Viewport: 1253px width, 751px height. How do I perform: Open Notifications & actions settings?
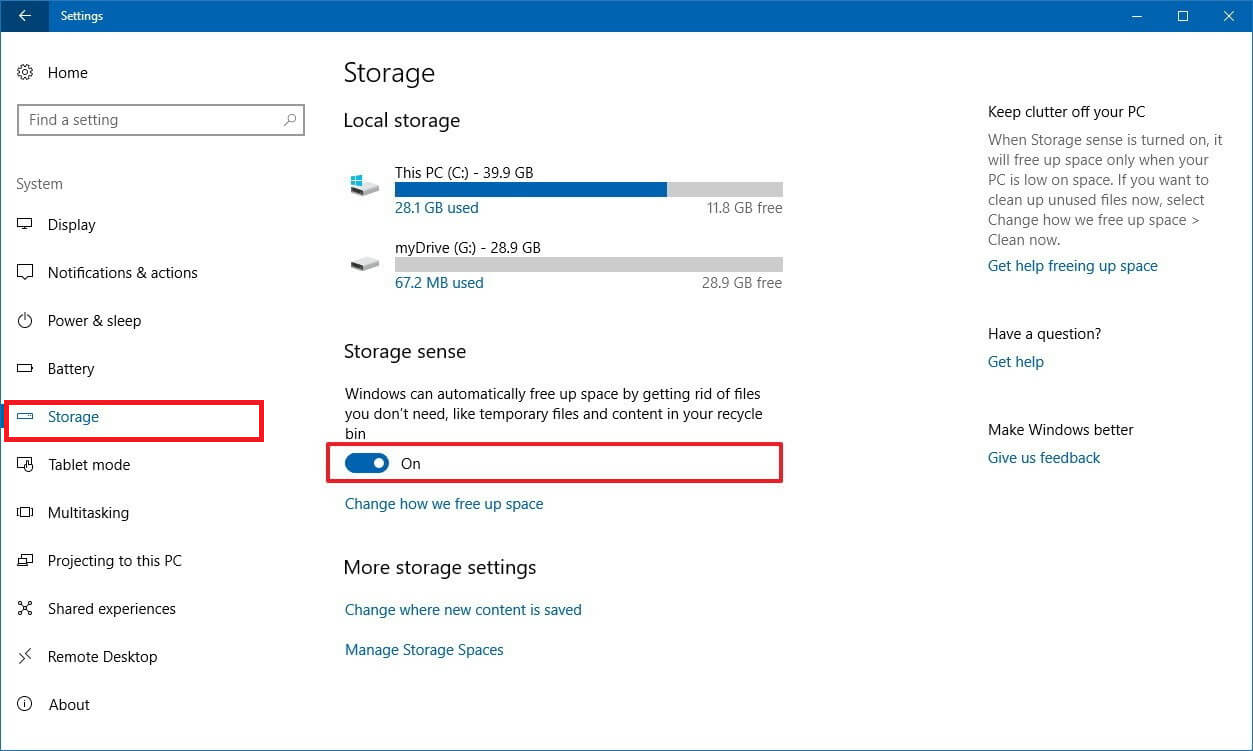point(122,273)
